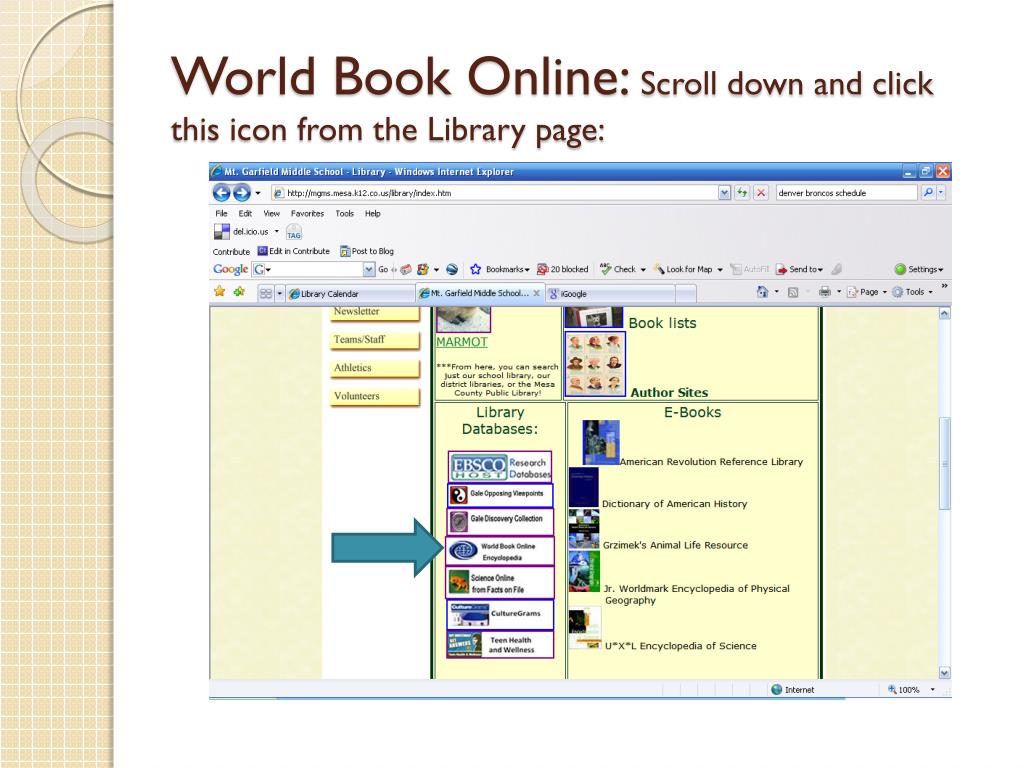The image size is (1024, 768).
Task: Switch to the Library Calendar tab
Action: 350,294
